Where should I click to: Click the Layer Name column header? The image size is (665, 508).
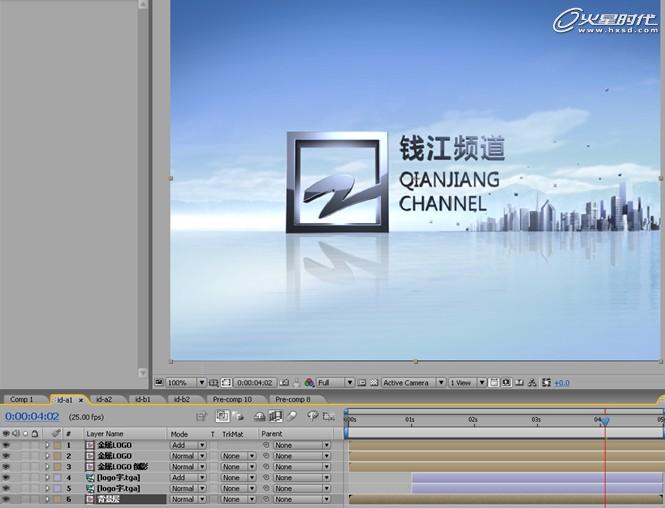pos(105,433)
